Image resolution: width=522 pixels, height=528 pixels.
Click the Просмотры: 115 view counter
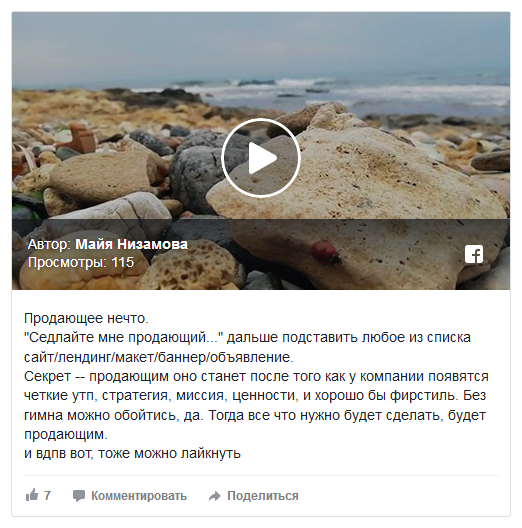tap(81, 262)
